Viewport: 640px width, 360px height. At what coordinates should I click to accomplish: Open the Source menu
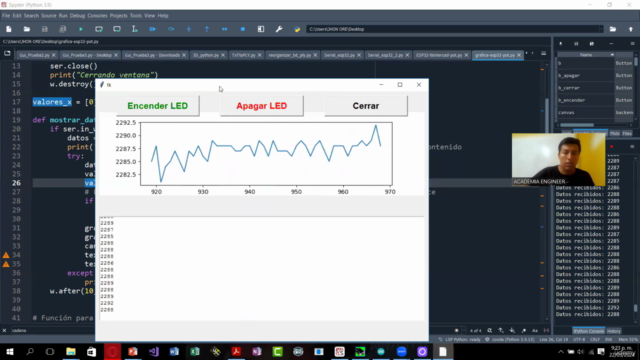[x=49, y=16]
